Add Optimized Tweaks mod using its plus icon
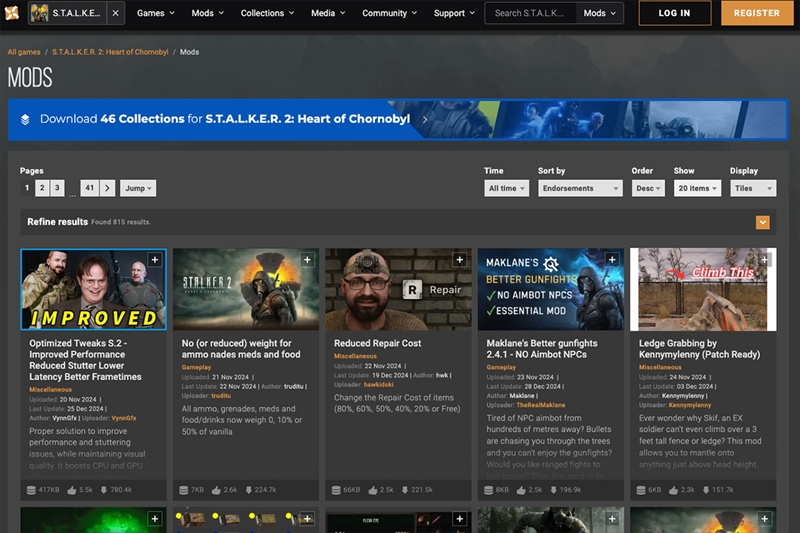 point(155,260)
